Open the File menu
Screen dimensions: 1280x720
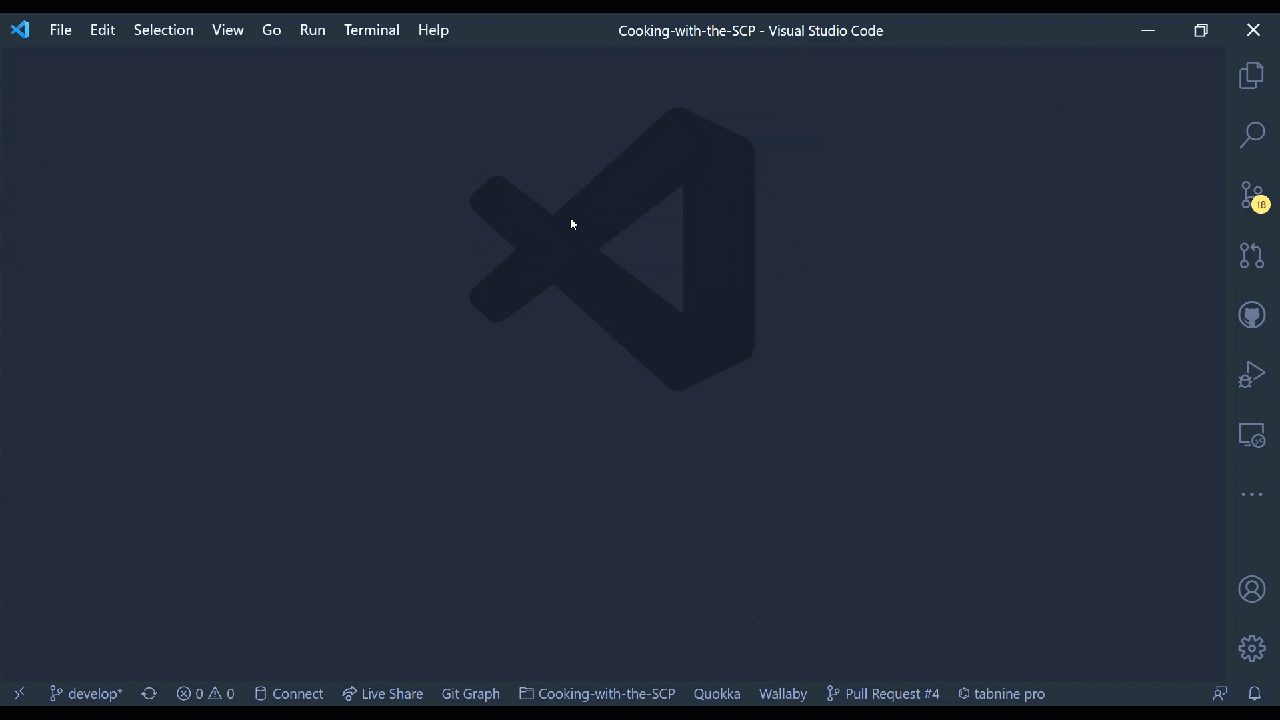pyautogui.click(x=61, y=30)
